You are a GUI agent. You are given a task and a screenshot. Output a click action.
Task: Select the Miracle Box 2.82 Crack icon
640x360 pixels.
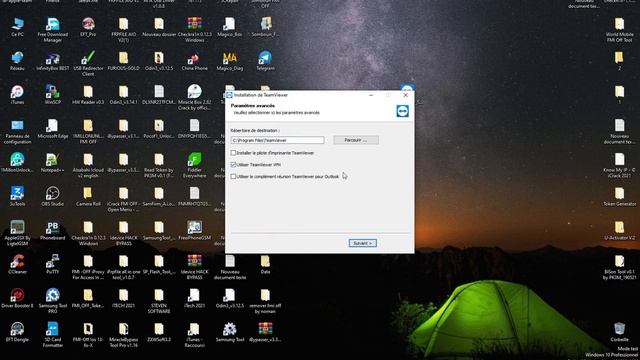coord(194,98)
